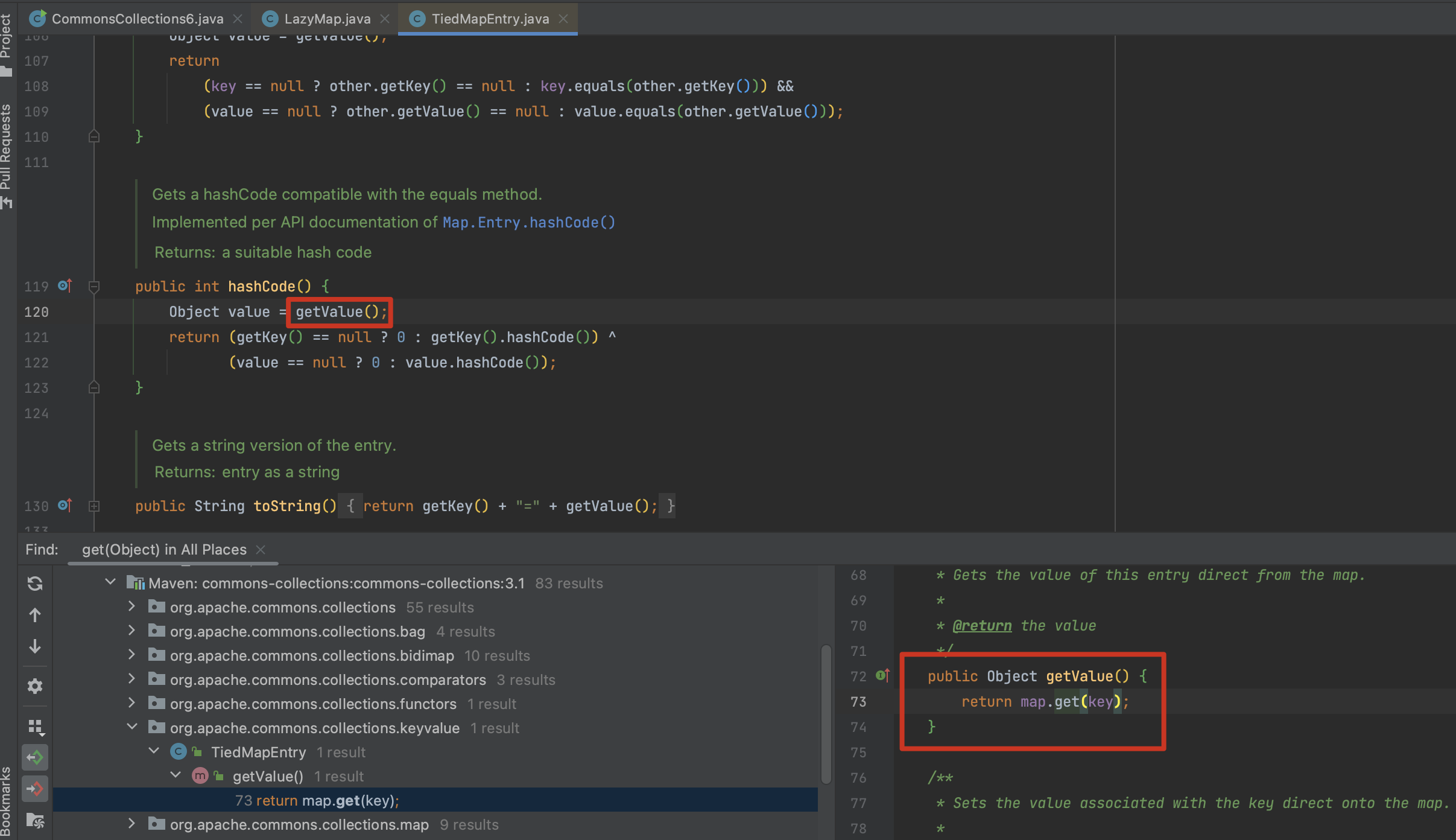This screenshot has height=840, width=1456.
Task: Open the Project tool window
Action: point(6,45)
